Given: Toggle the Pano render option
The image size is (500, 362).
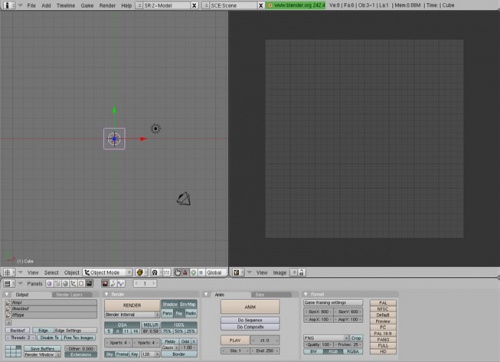Looking at the screenshot, I should tap(167, 313).
